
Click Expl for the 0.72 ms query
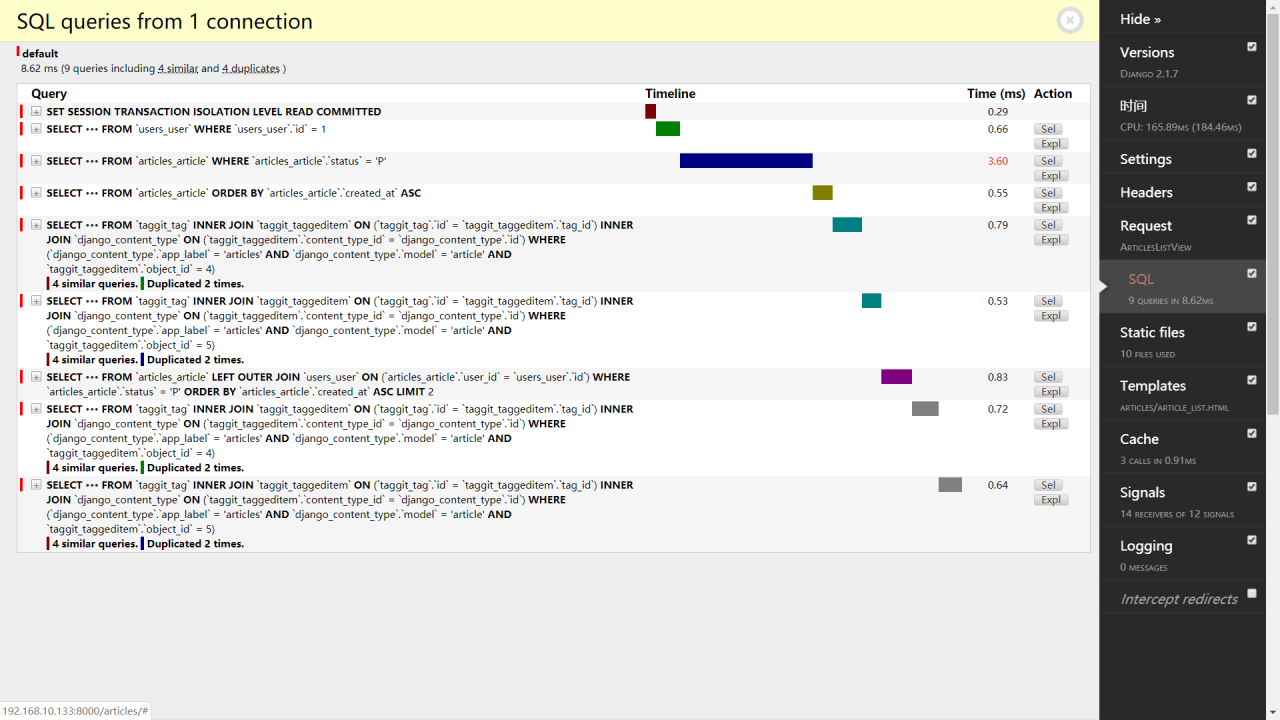(x=1051, y=424)
